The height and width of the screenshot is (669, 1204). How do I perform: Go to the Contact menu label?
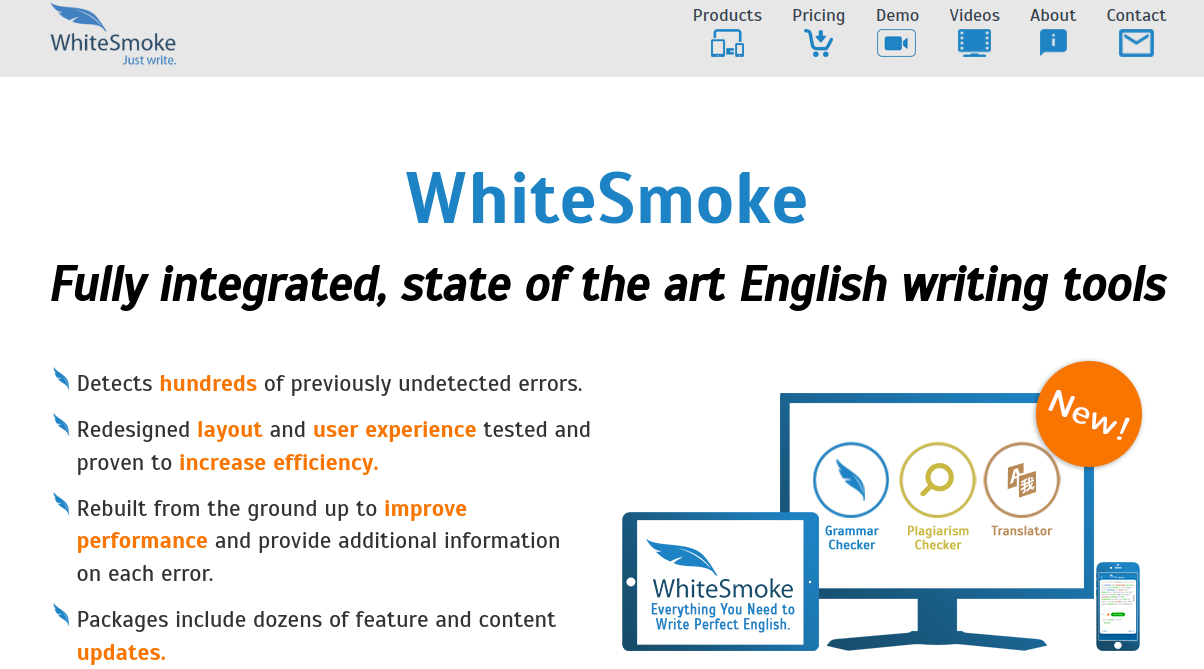pyautogui.click(x=1136, y=15)
